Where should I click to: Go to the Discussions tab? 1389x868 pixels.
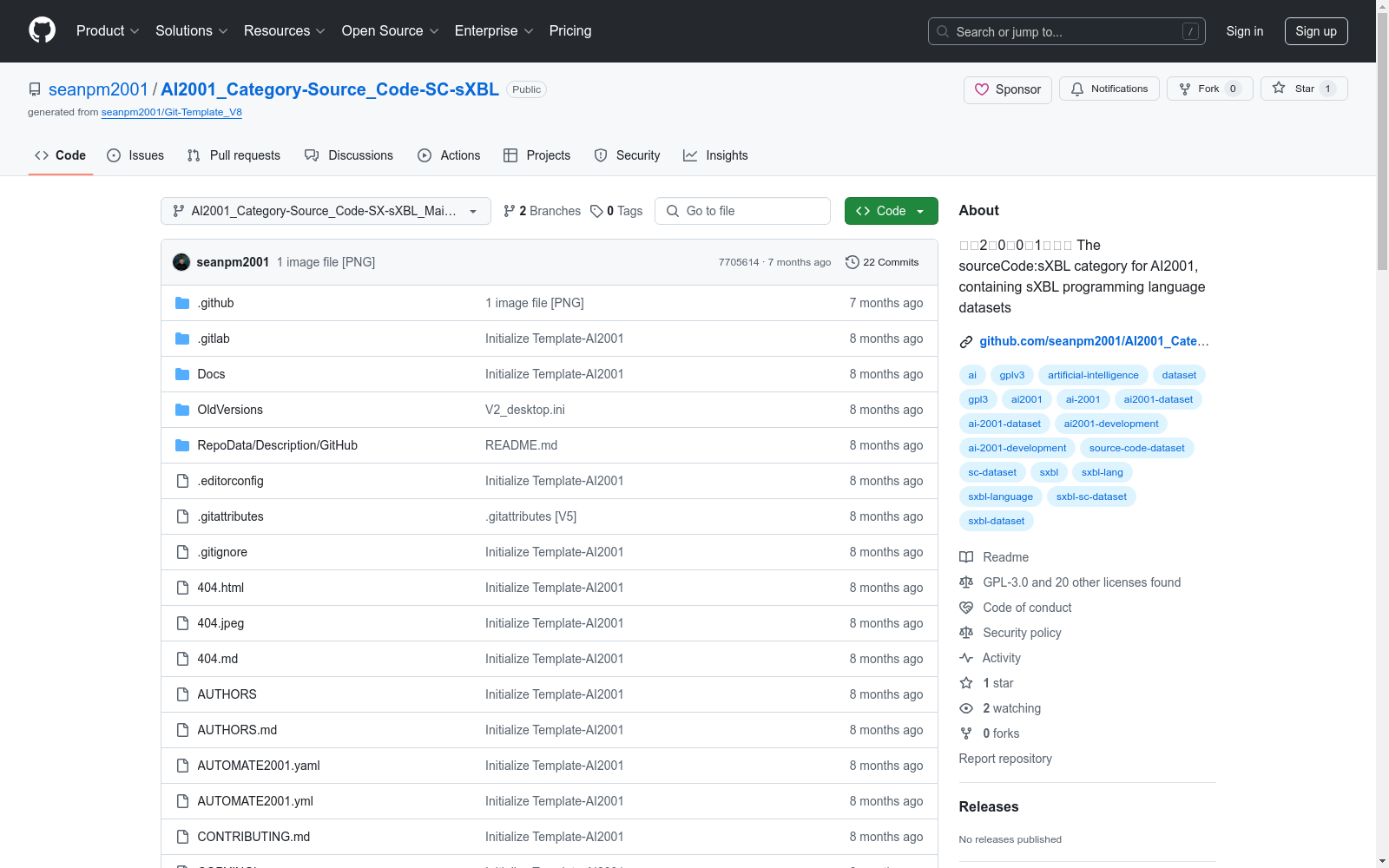coord(349,155)
